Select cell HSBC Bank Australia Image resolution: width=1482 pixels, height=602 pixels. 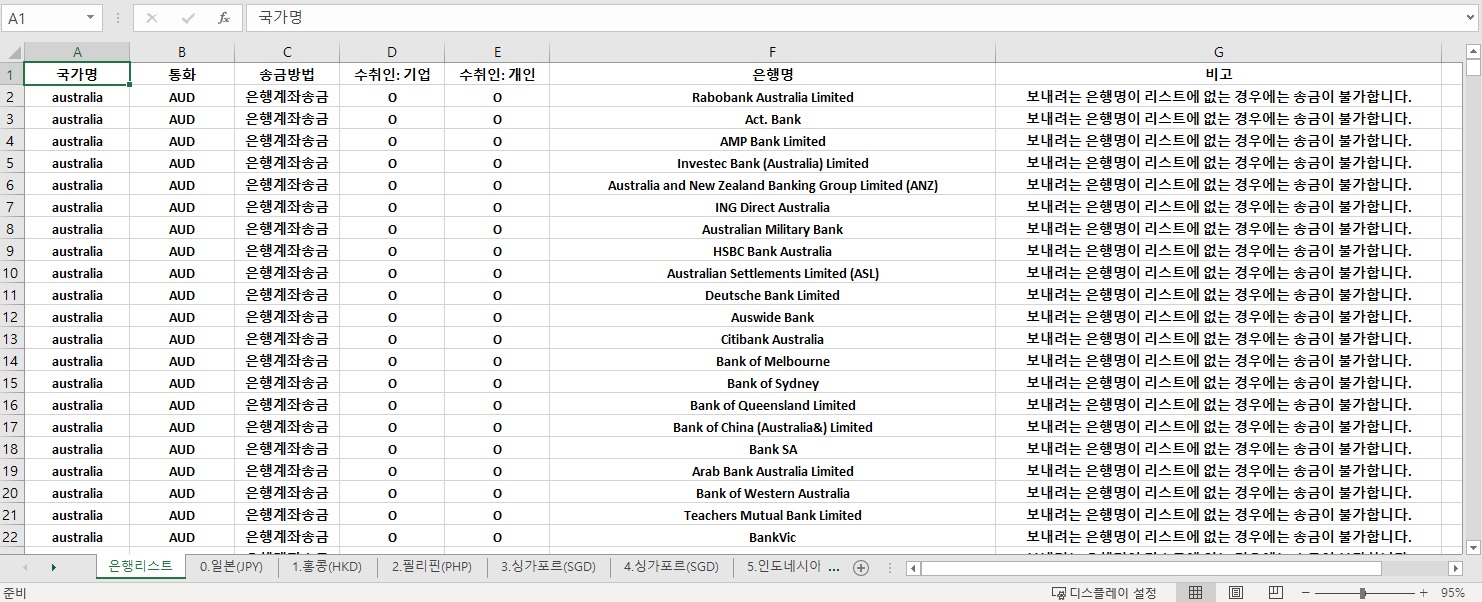pyautogui.click(x=773, y=251)
